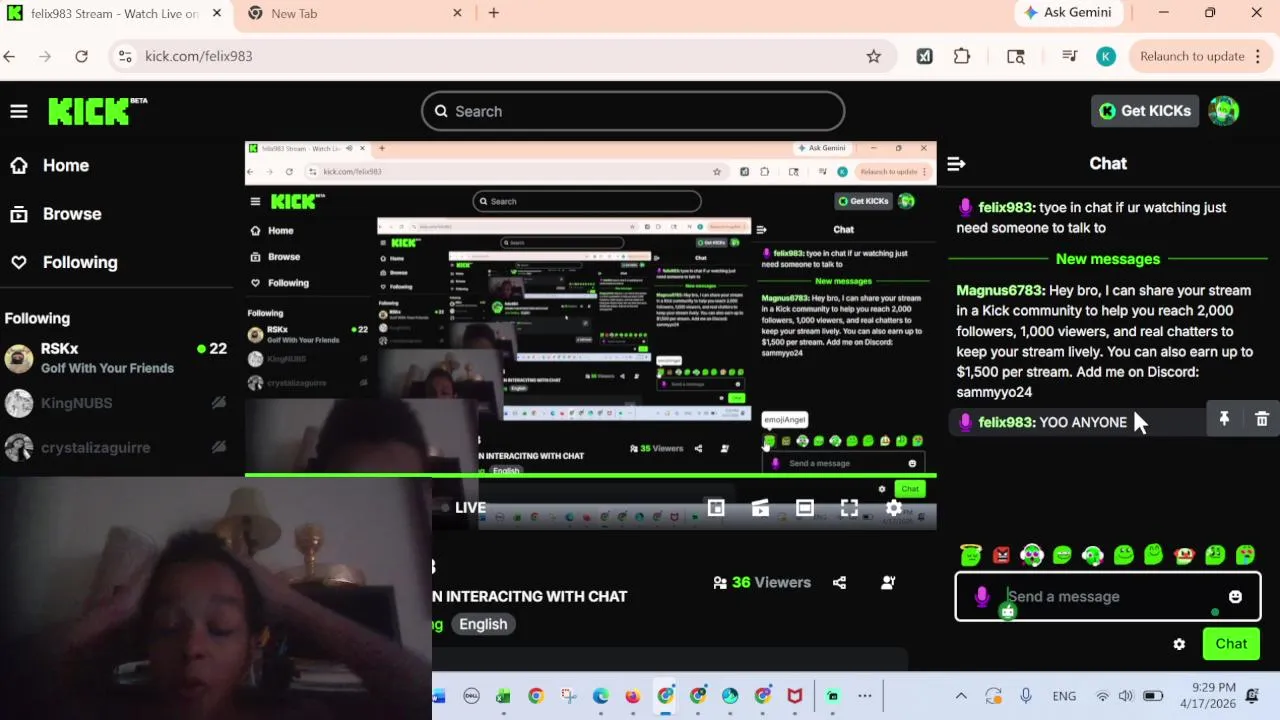The width and height of the screenshot is (1280, 720).
Task: Open the emoji picker in message box
Action: pos(1235,596)
